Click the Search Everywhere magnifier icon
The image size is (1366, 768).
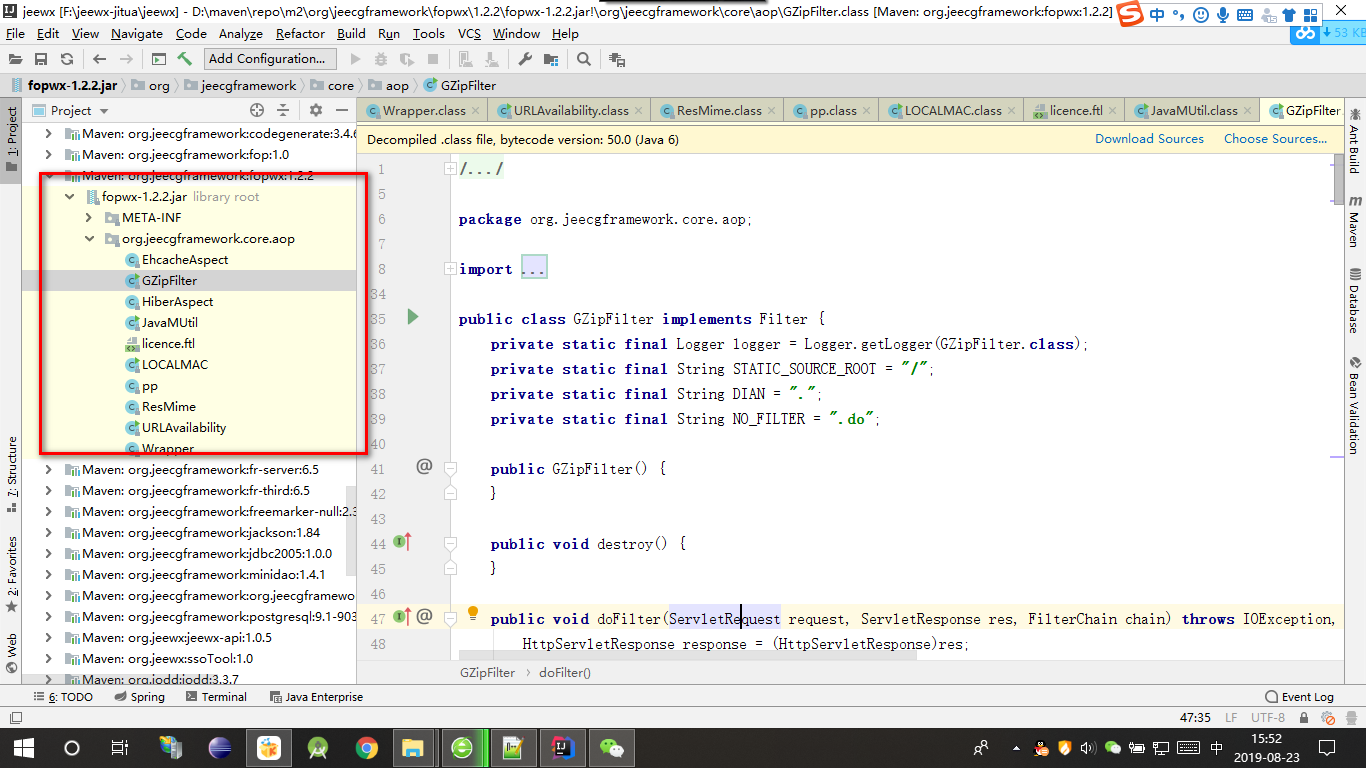tap(584, 59)
